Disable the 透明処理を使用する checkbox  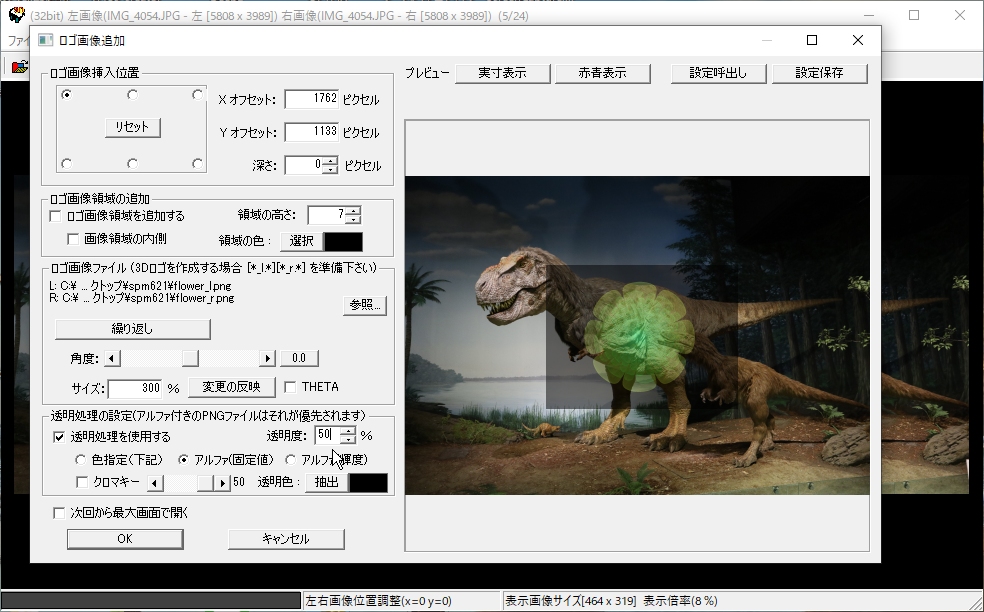[59, 437]
